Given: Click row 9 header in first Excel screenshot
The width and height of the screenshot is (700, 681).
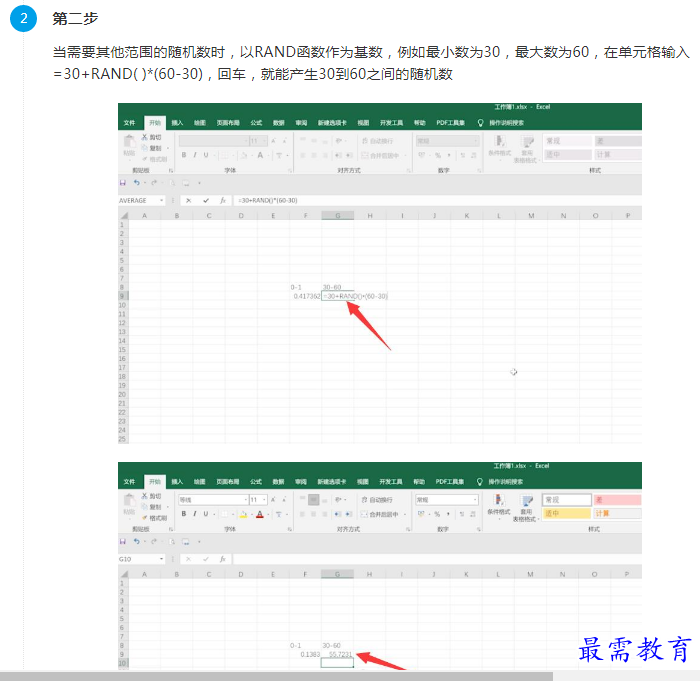Looking at the screenshot, I should (x=123, y=296).
